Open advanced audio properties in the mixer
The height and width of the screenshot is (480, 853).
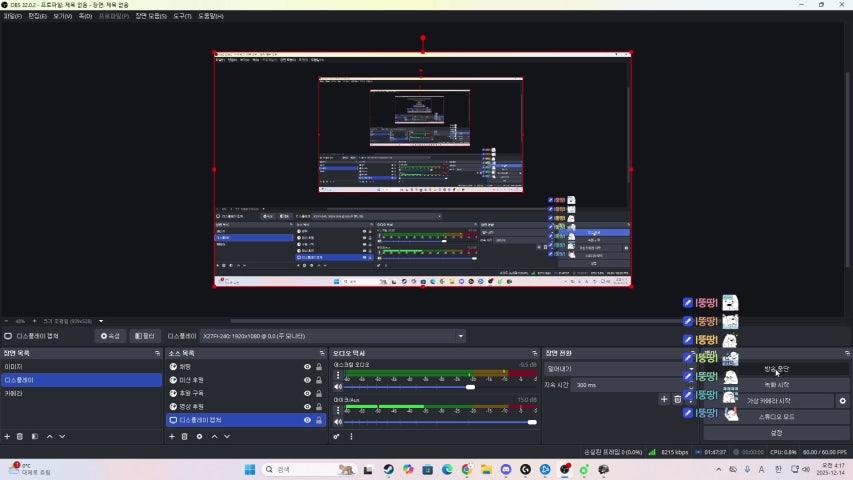click(337, 436)
